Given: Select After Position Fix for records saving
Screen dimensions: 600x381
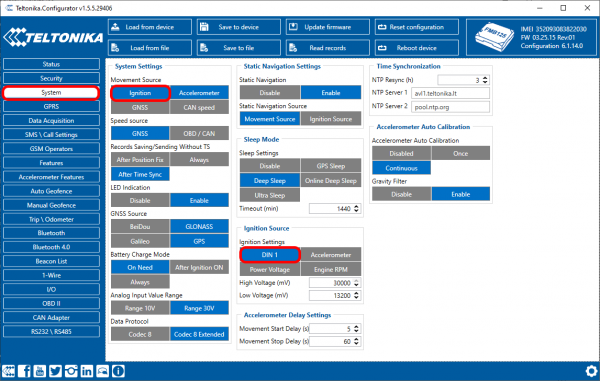Looking at the screenshot, I should (140, 160).
